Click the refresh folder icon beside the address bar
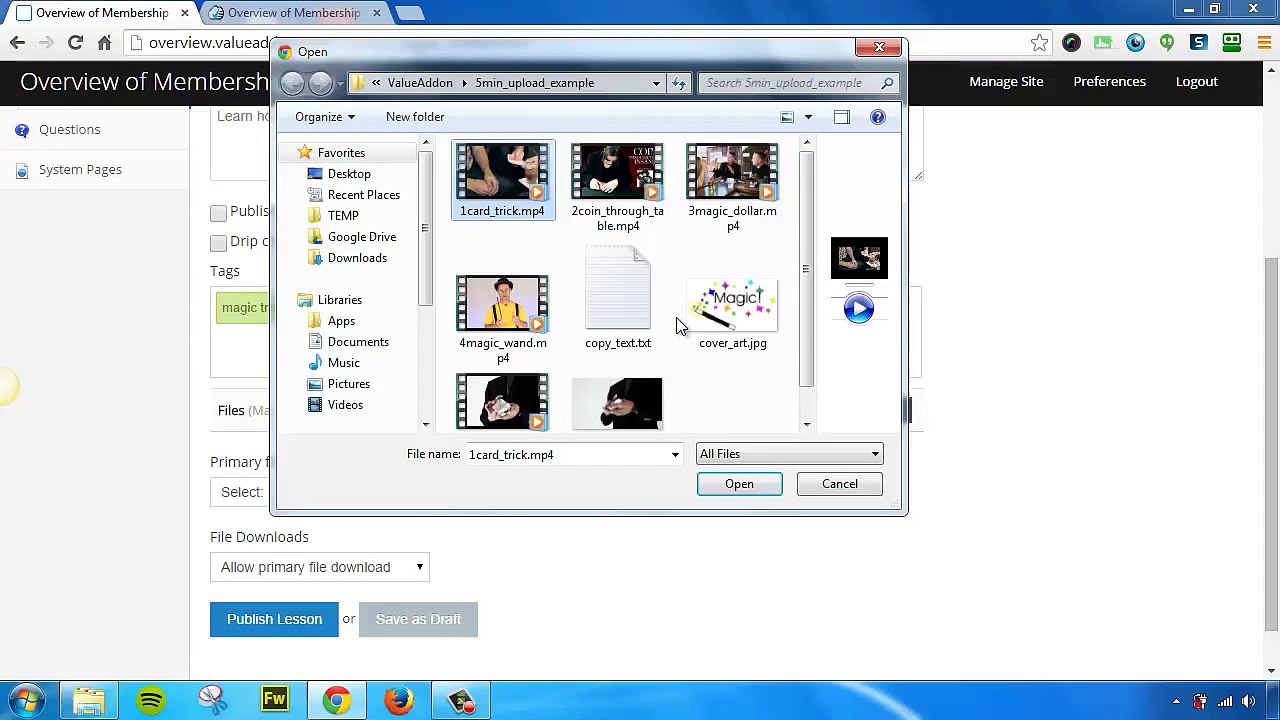The height and width of the screenshot is (720, 1280). click(679, 83)
